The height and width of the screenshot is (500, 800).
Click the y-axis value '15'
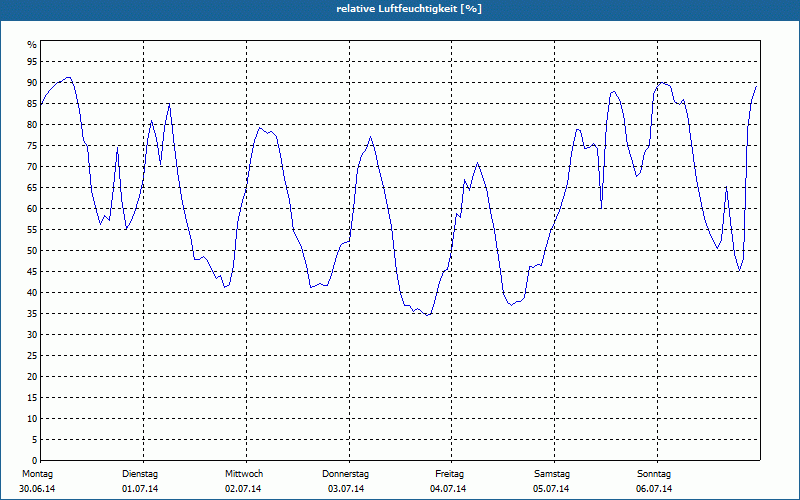[x=32, y=397]
